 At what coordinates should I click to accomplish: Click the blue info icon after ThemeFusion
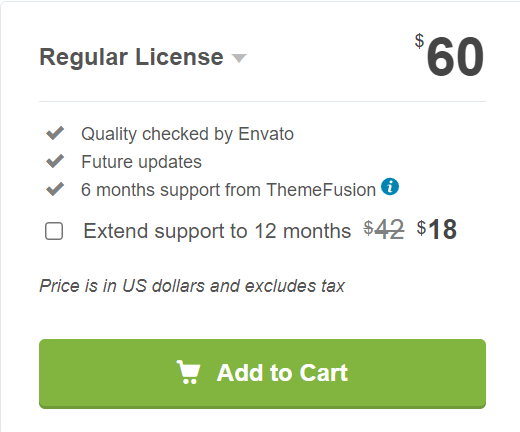coord(390,186)
